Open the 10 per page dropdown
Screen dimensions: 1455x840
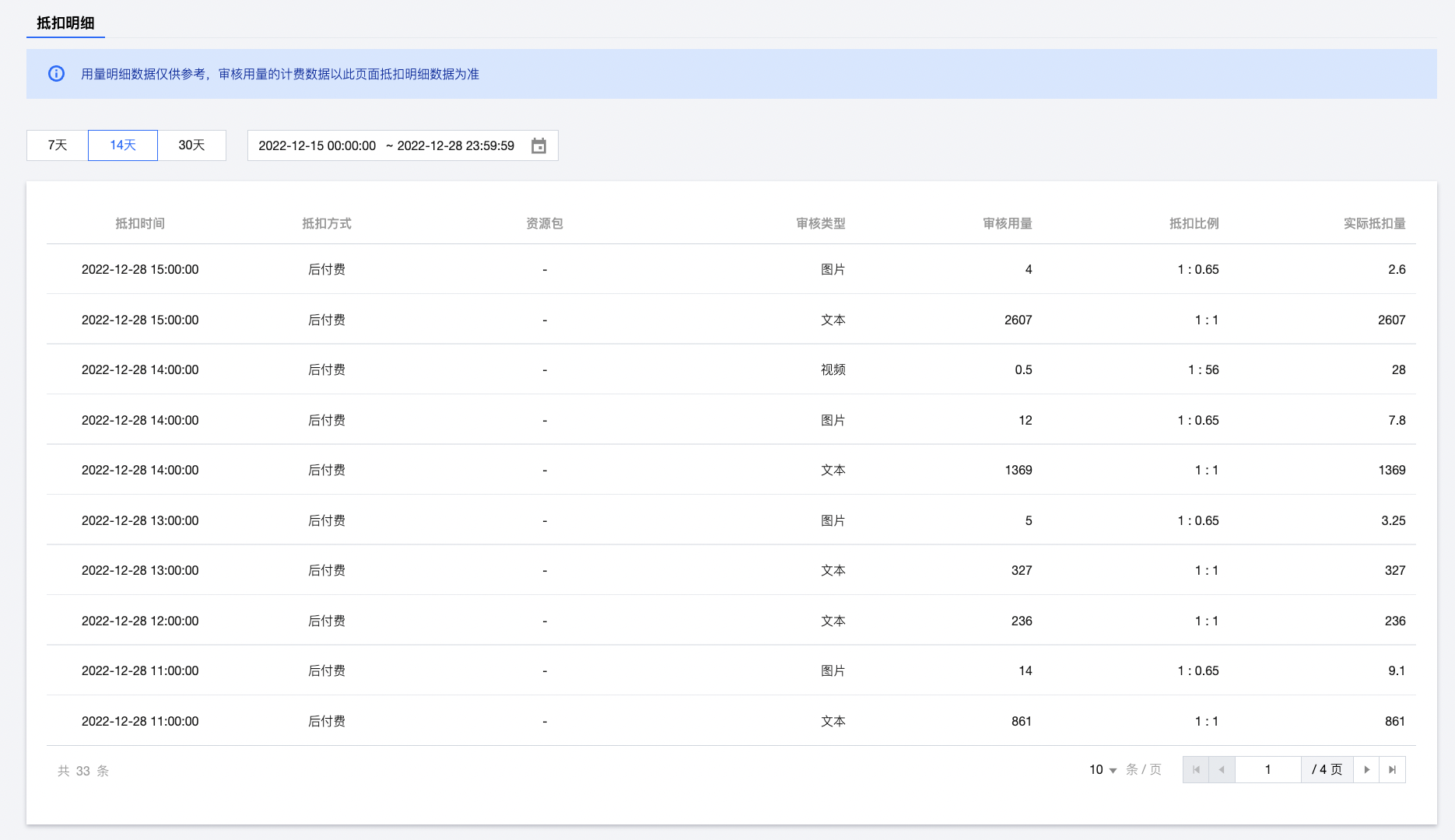pyautogui.click(x=1103, y=770)
